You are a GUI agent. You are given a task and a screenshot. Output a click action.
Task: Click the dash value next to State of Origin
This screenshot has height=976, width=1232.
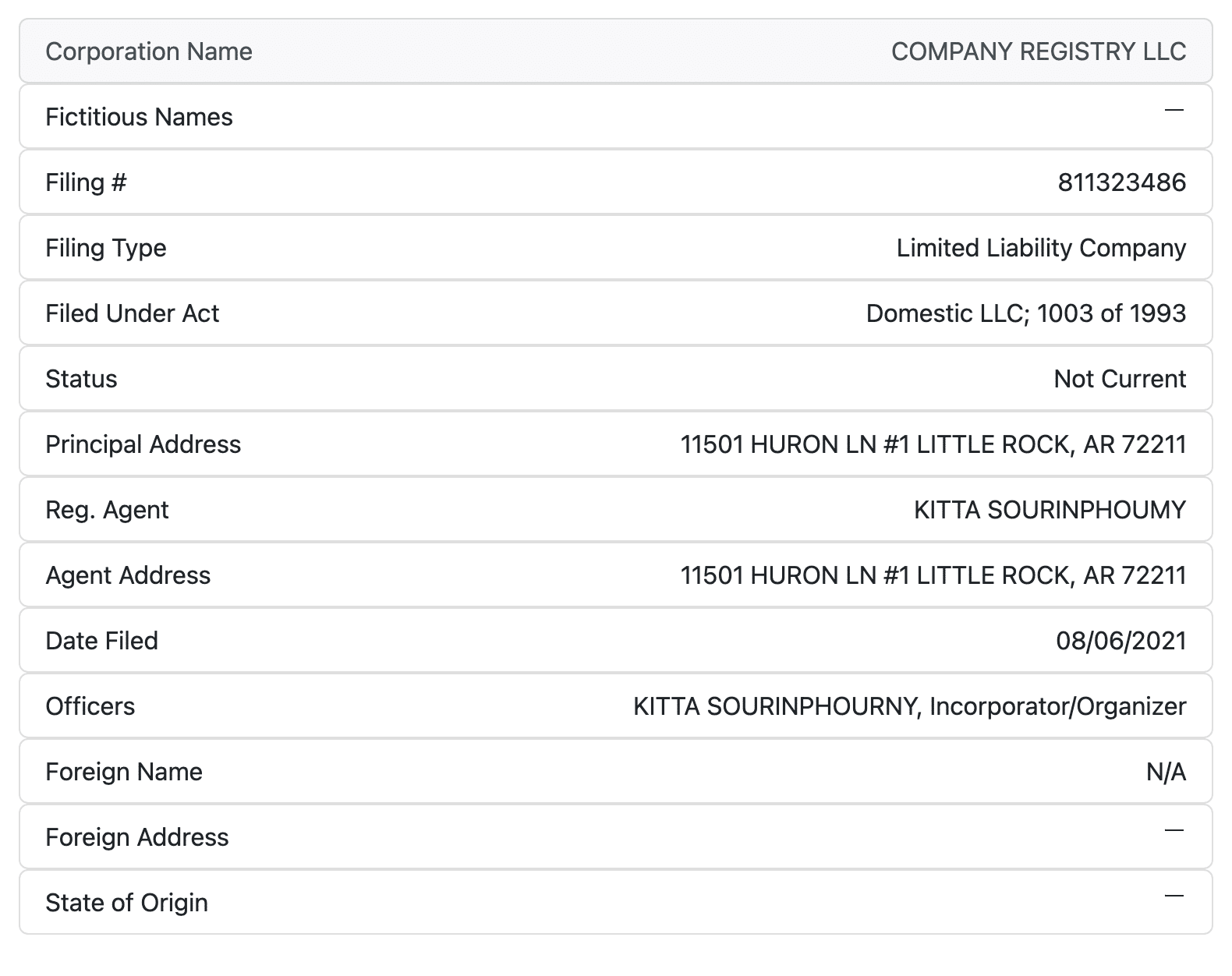click(x=1174, y=896)
